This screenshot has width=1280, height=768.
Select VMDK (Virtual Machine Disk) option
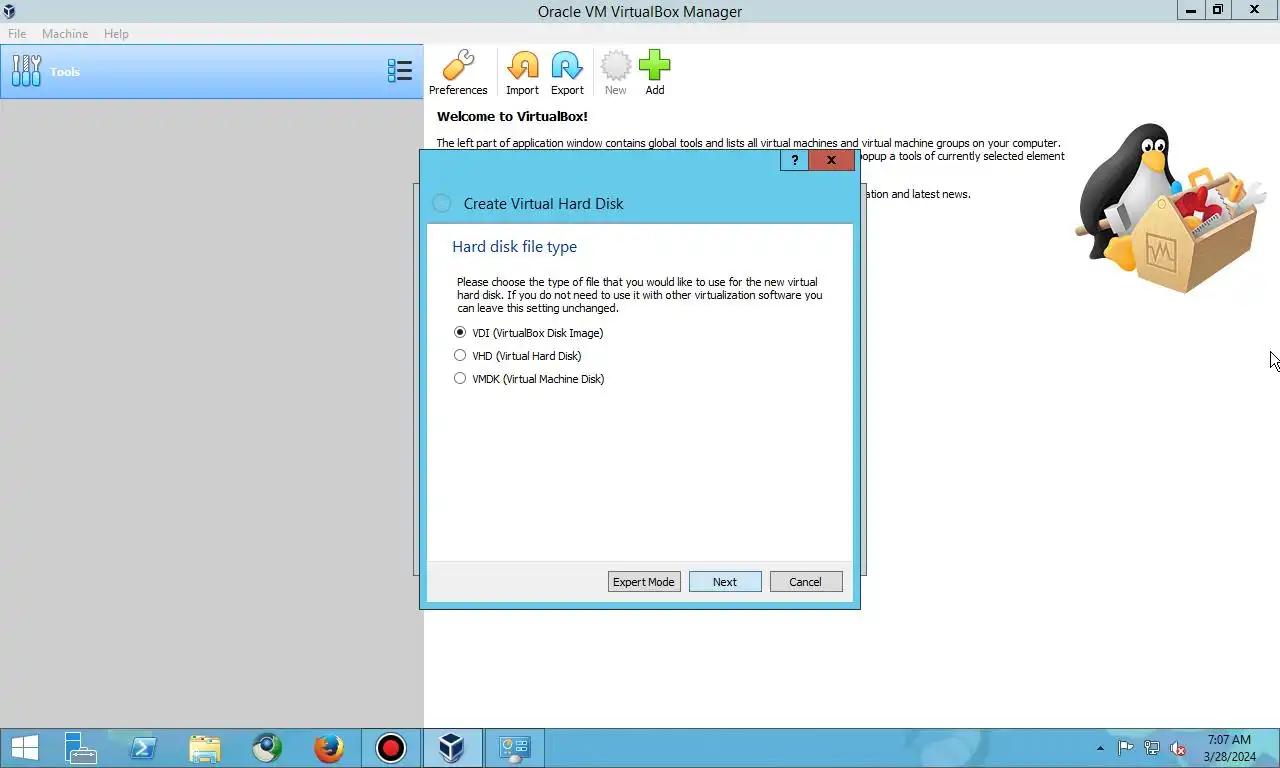point(530,379)
